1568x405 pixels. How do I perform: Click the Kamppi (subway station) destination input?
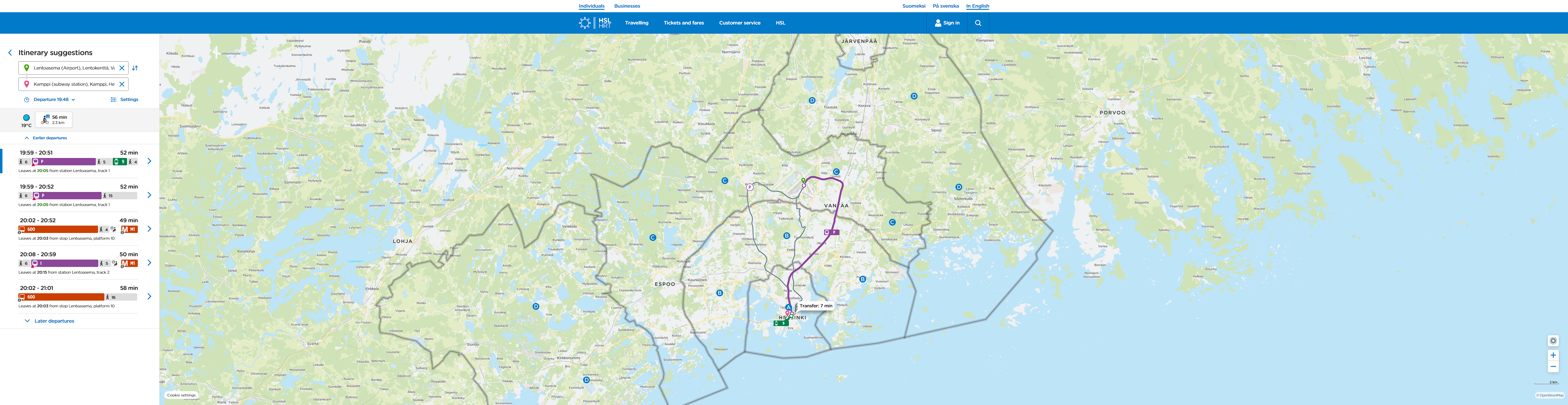(x=73, y=84)
